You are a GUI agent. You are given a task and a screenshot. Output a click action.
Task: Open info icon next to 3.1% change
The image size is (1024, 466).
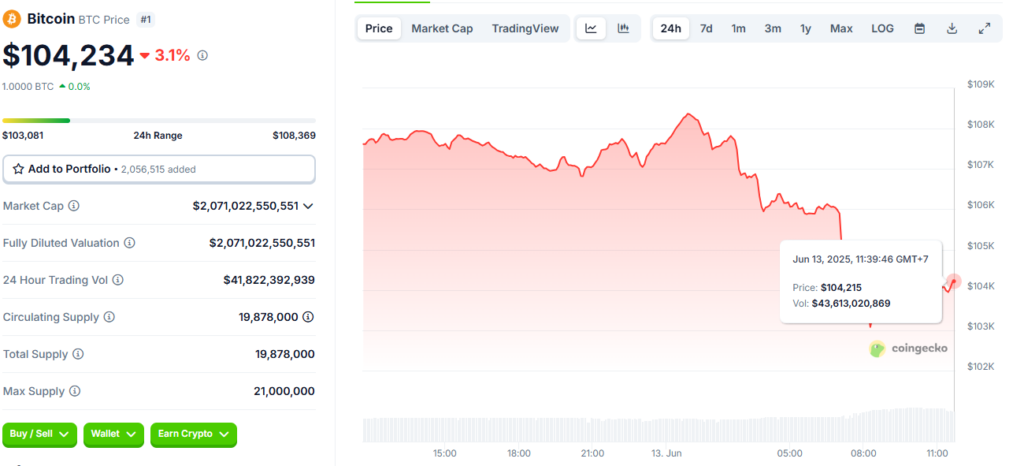[202, 56]
